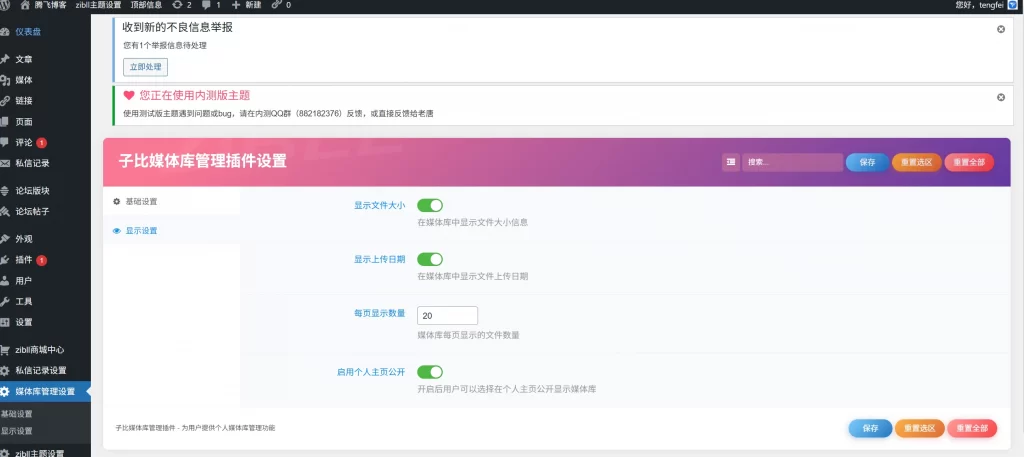
Task: Click the bottom 重置全部 button
Action: tap(972, 428)
